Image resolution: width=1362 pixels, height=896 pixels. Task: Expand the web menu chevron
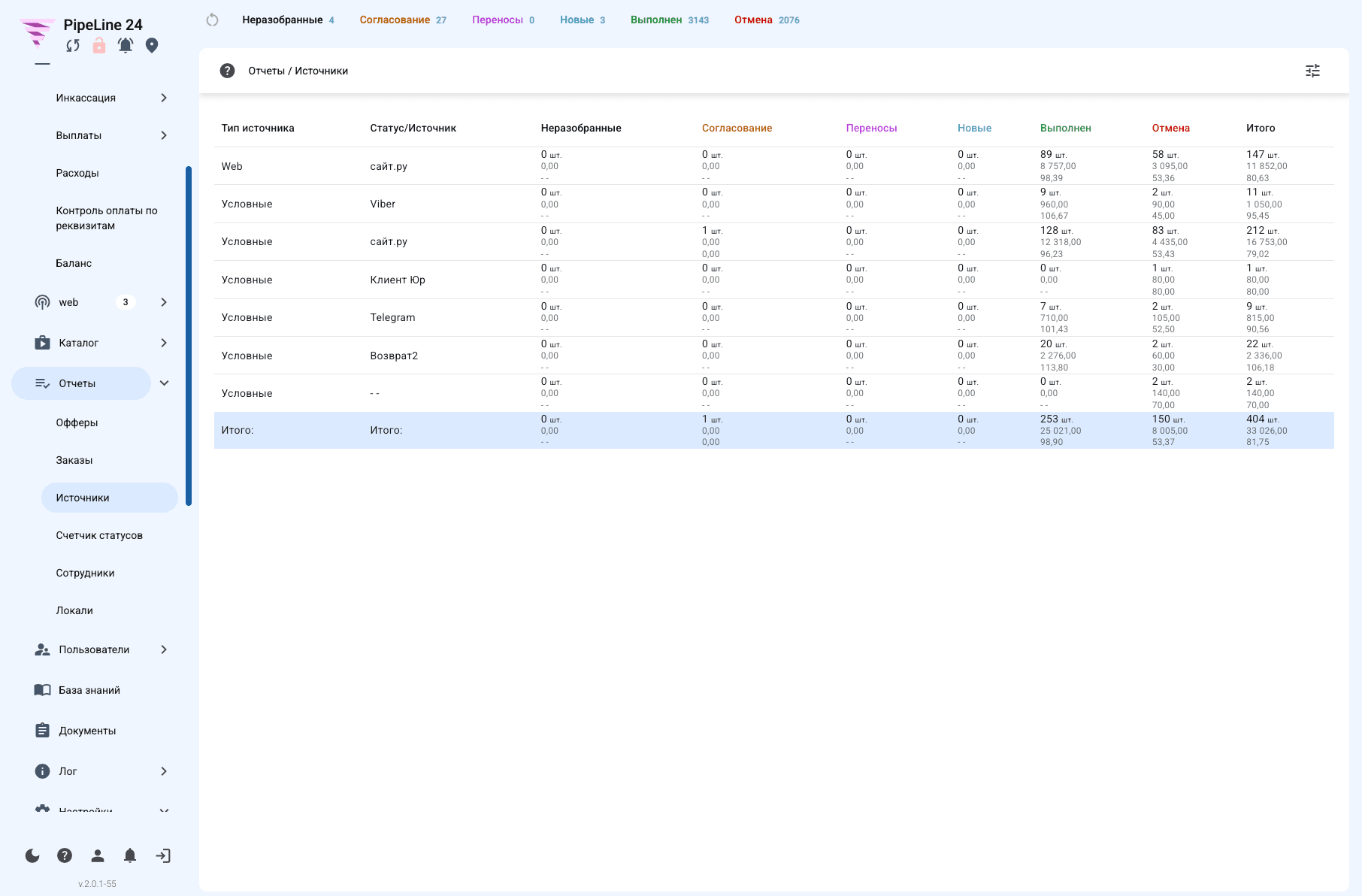pos(164,302)
